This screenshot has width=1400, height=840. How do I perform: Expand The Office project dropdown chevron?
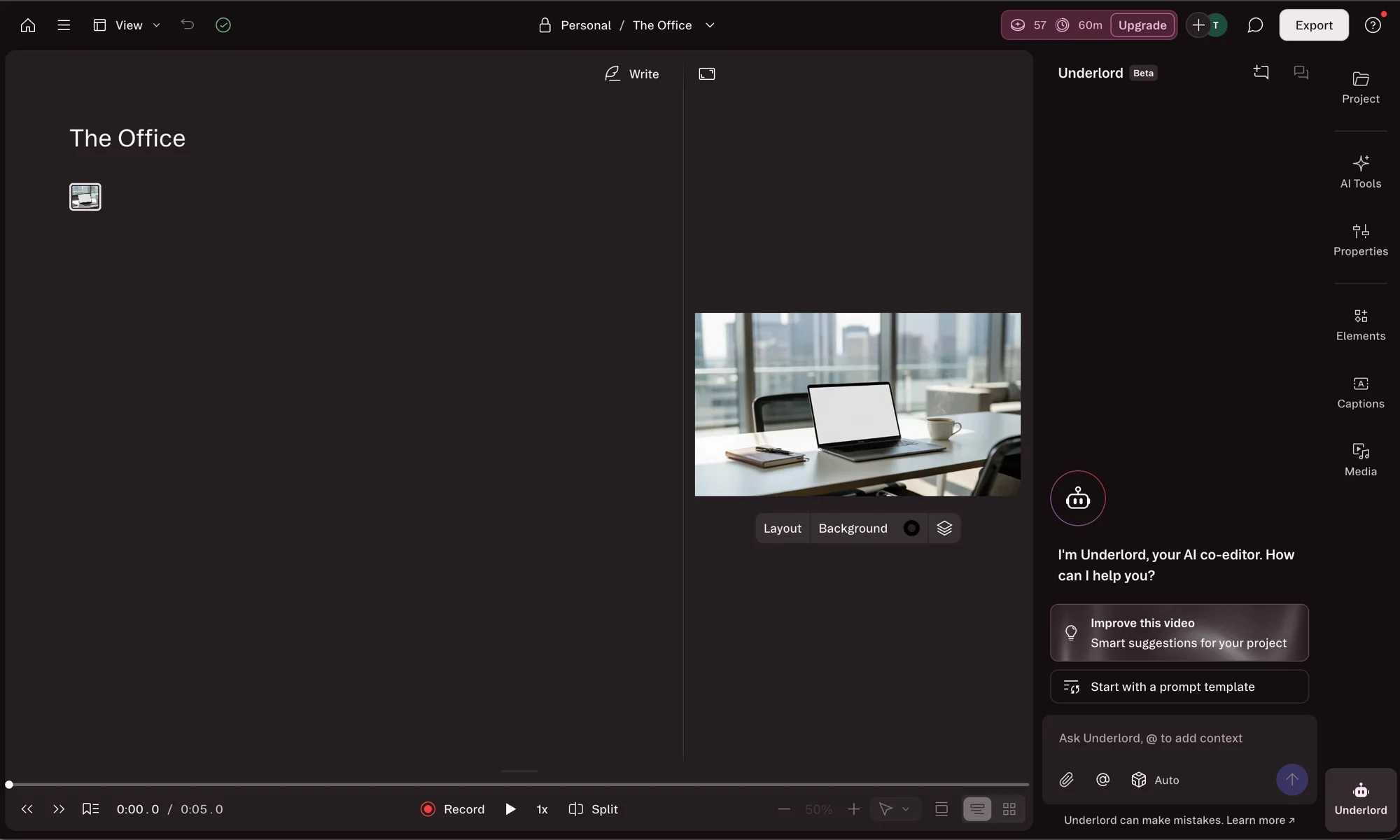[710, 25]
